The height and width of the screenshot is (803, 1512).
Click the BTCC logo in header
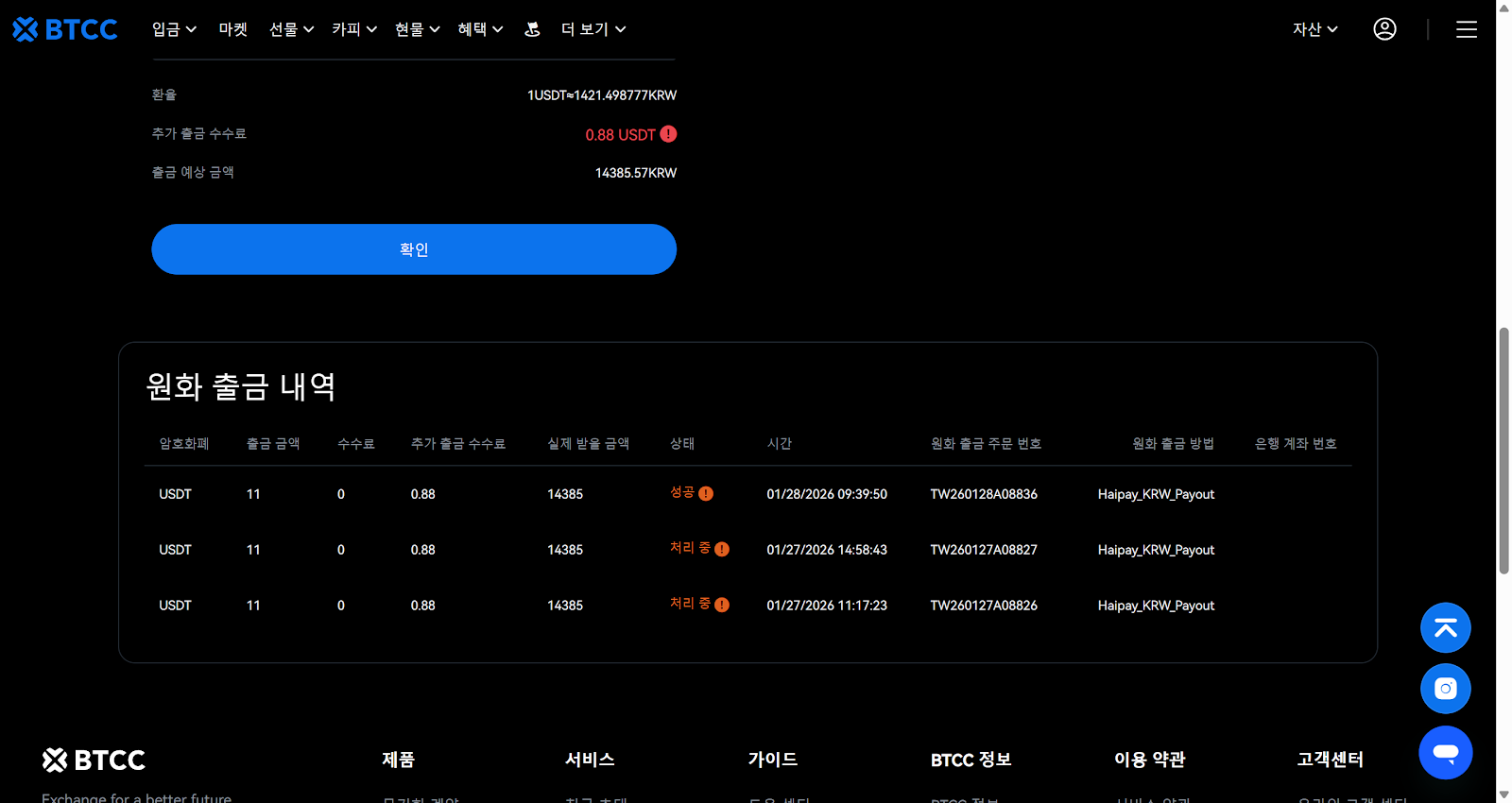(x=64, y=29)
